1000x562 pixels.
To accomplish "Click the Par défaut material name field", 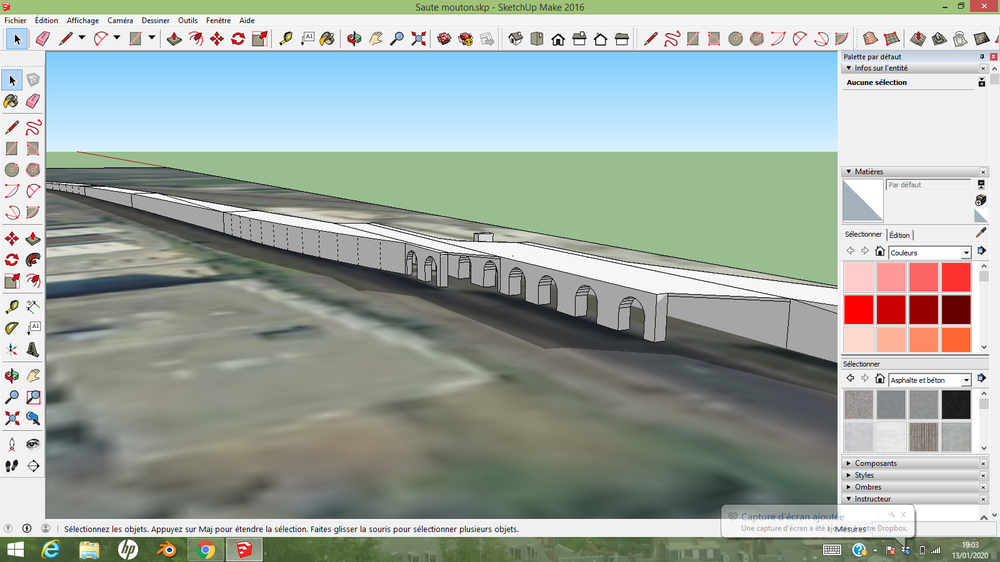I will pyautogui.click(x=928, y=185).
